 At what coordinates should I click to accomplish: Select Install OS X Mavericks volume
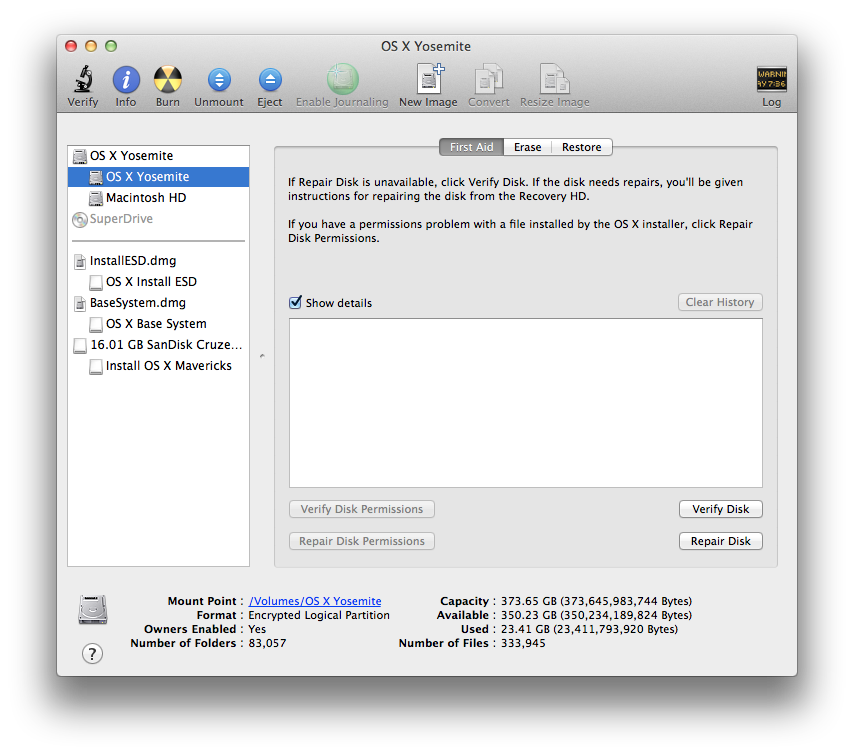click(x=158, y=366)
